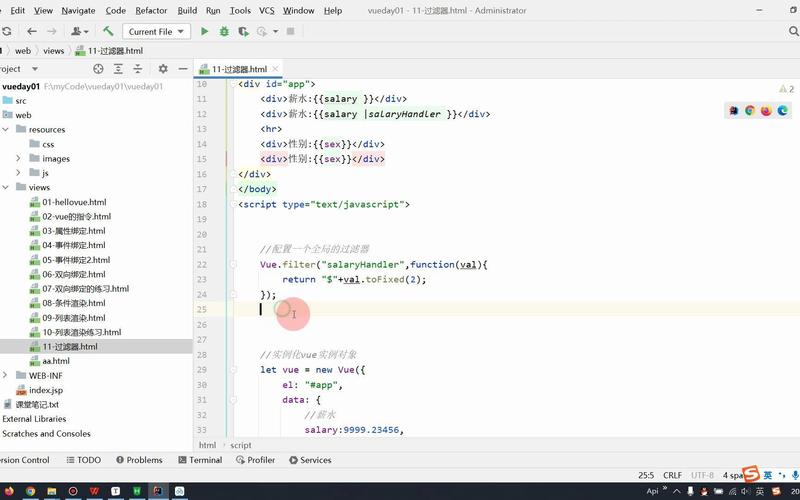The width and height of the screenshot is (800, 500).
Task: Navigate forward with the right arrow
Action: [52, 32]
